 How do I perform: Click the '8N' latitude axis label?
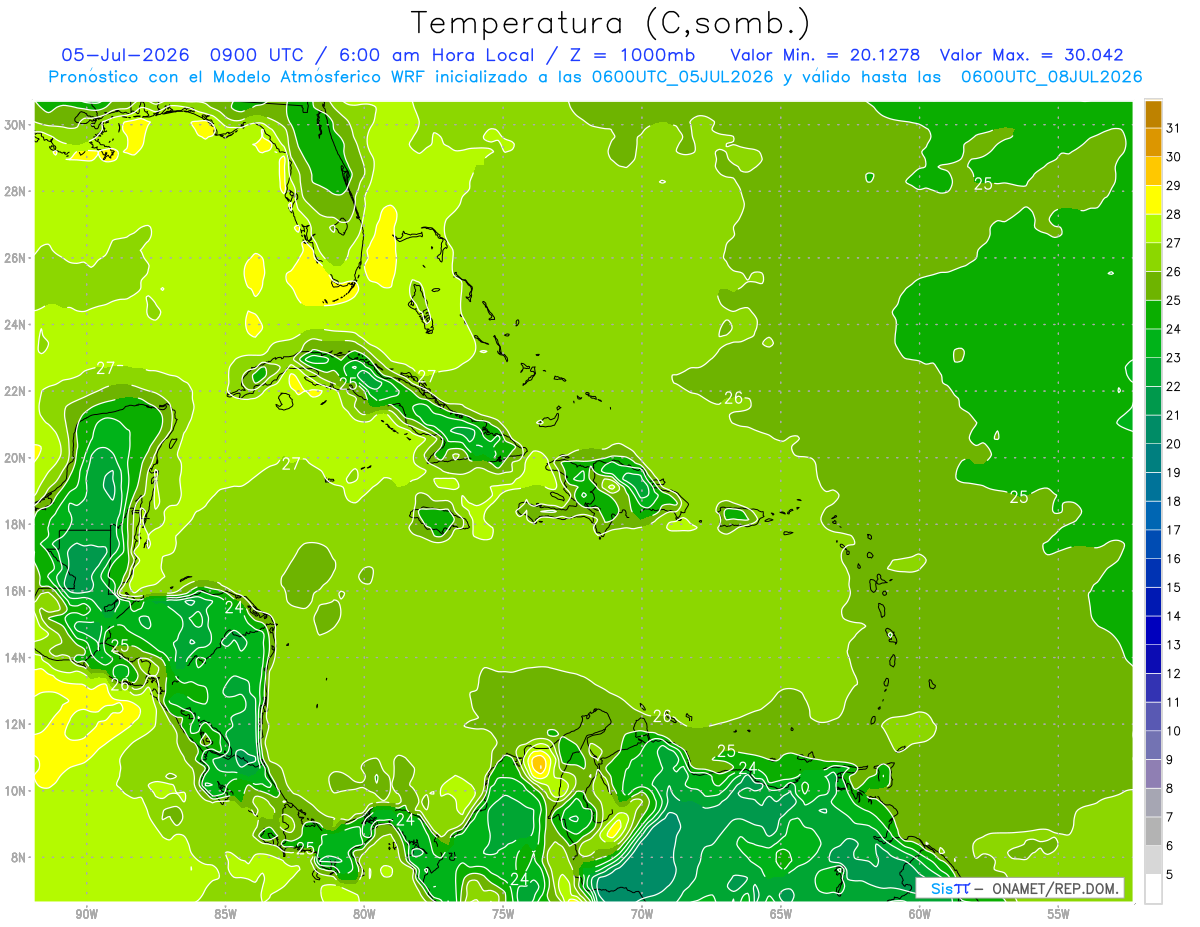click(19, 858)
